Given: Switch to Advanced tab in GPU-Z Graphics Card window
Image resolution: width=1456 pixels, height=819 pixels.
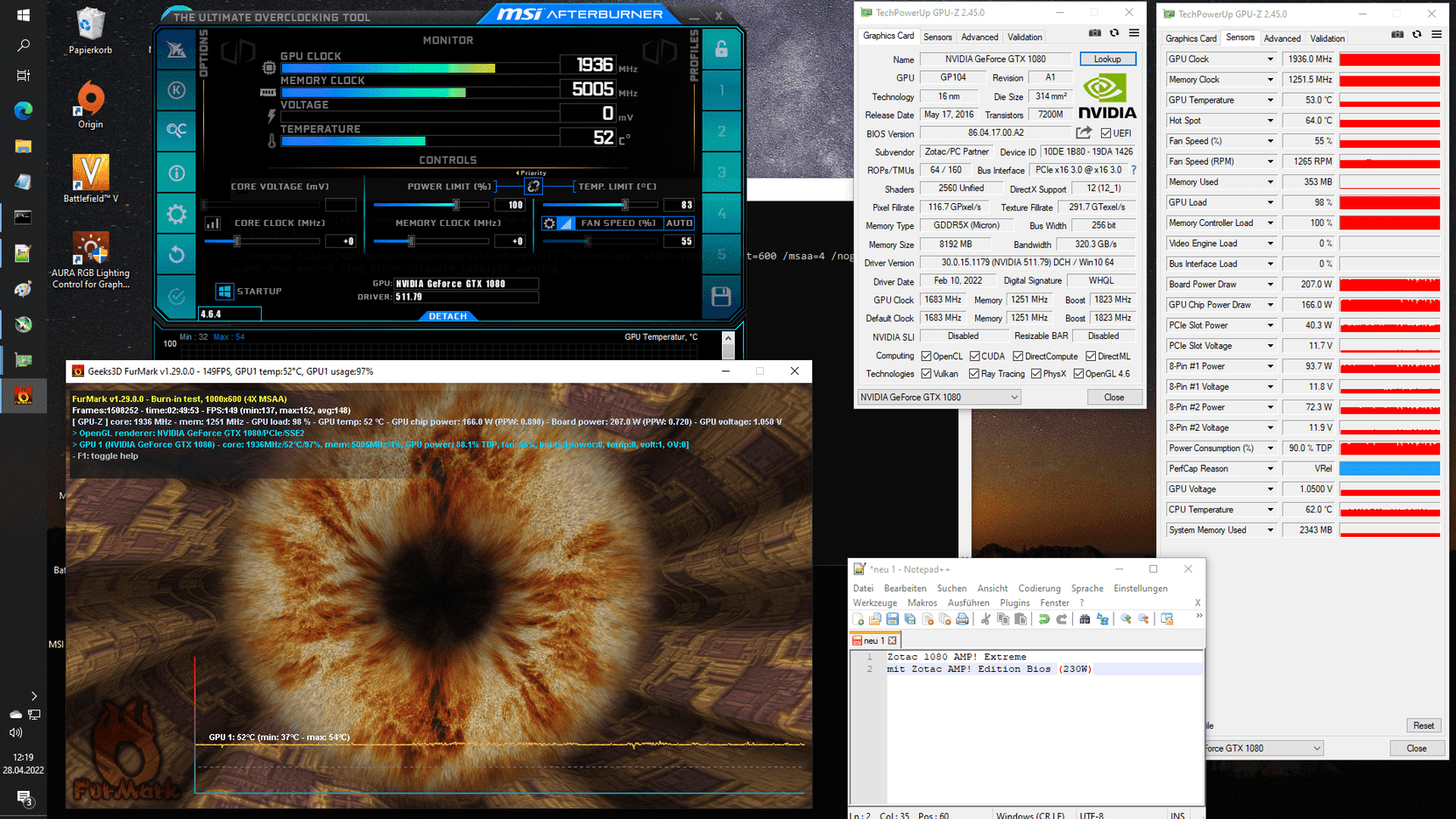Looking at the screenshot, I should pos(979,37).
